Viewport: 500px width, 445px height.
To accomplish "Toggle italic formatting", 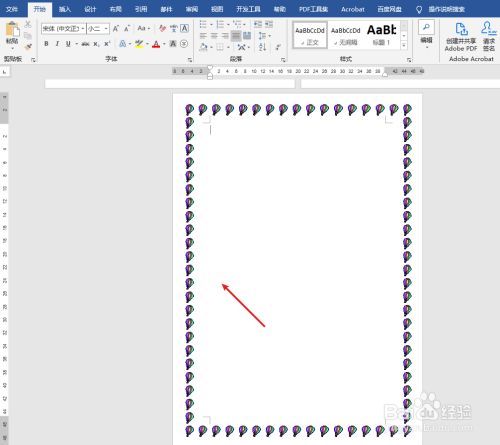I will [x=57, y=44].
